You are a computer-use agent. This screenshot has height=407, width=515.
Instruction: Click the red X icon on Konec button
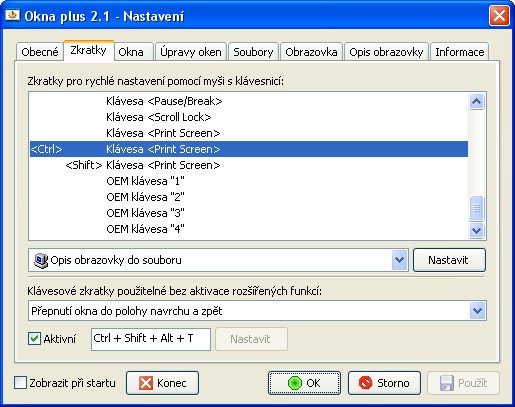[x=146, y=383]
